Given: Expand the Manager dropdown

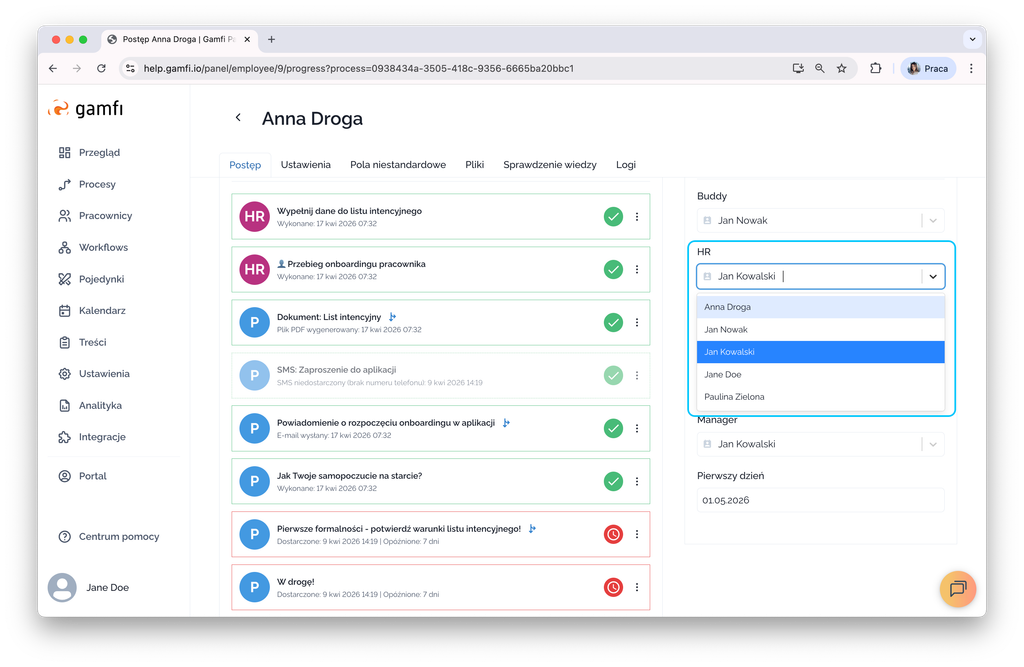Looking at the screenshot, I should tap(932, 444).
